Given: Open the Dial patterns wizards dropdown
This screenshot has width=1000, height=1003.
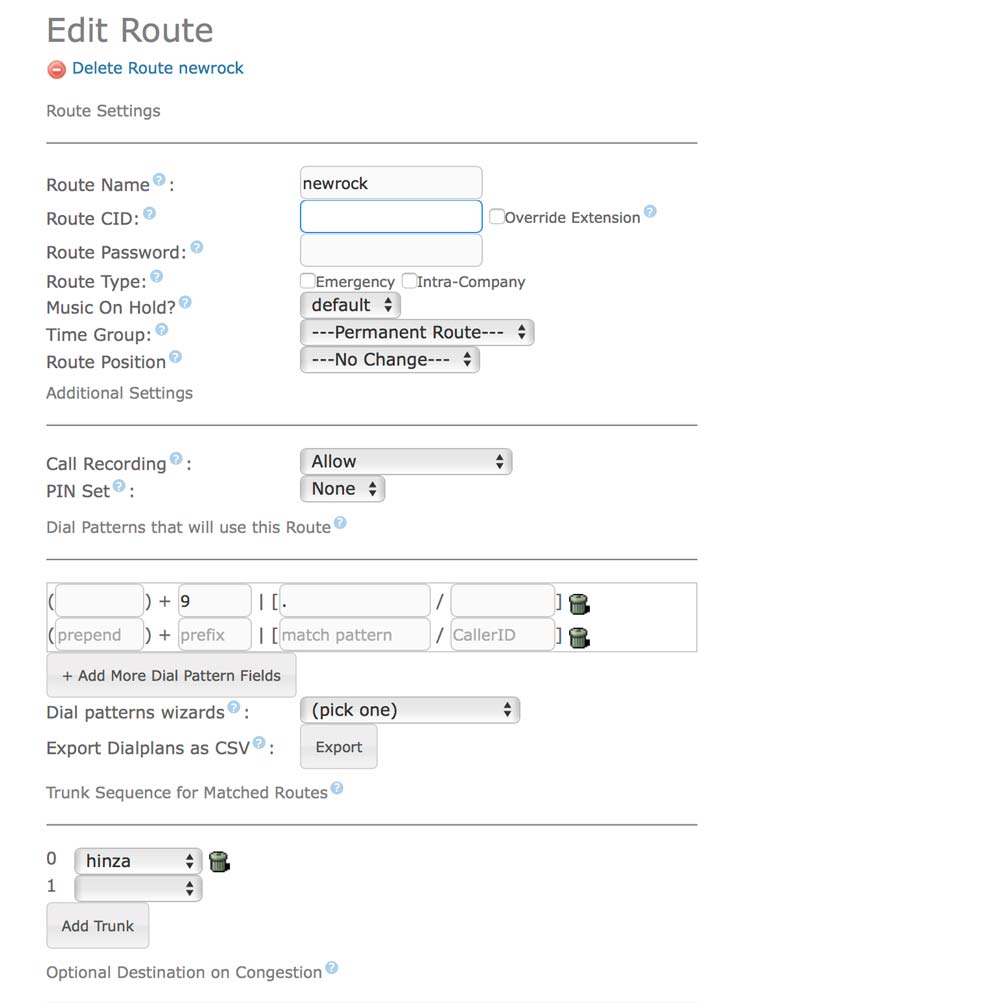Looking at the screenshot, I should [x=409, y=711].
